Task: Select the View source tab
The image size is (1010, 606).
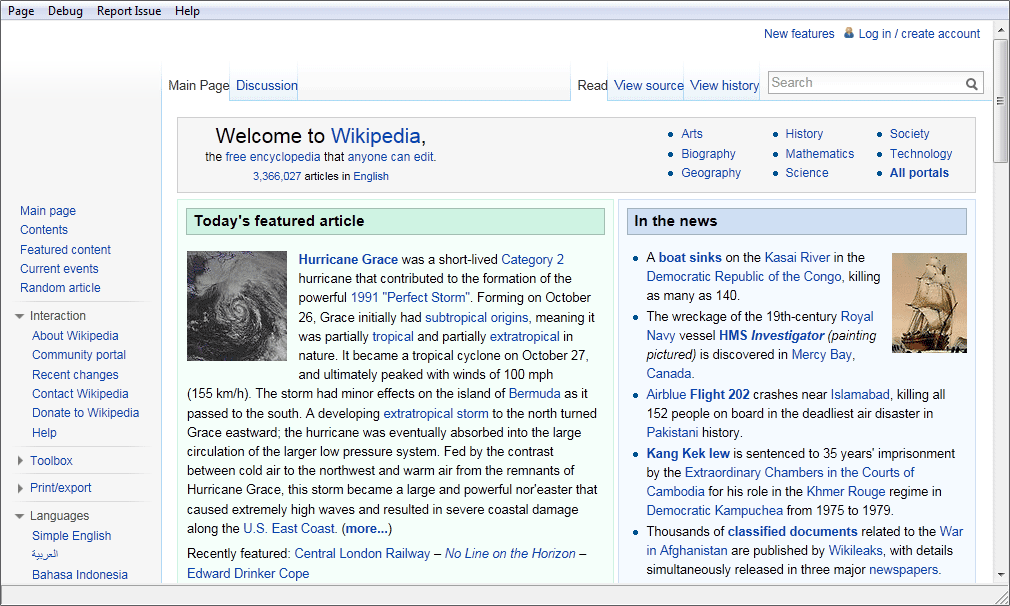Action: (649, 85)
